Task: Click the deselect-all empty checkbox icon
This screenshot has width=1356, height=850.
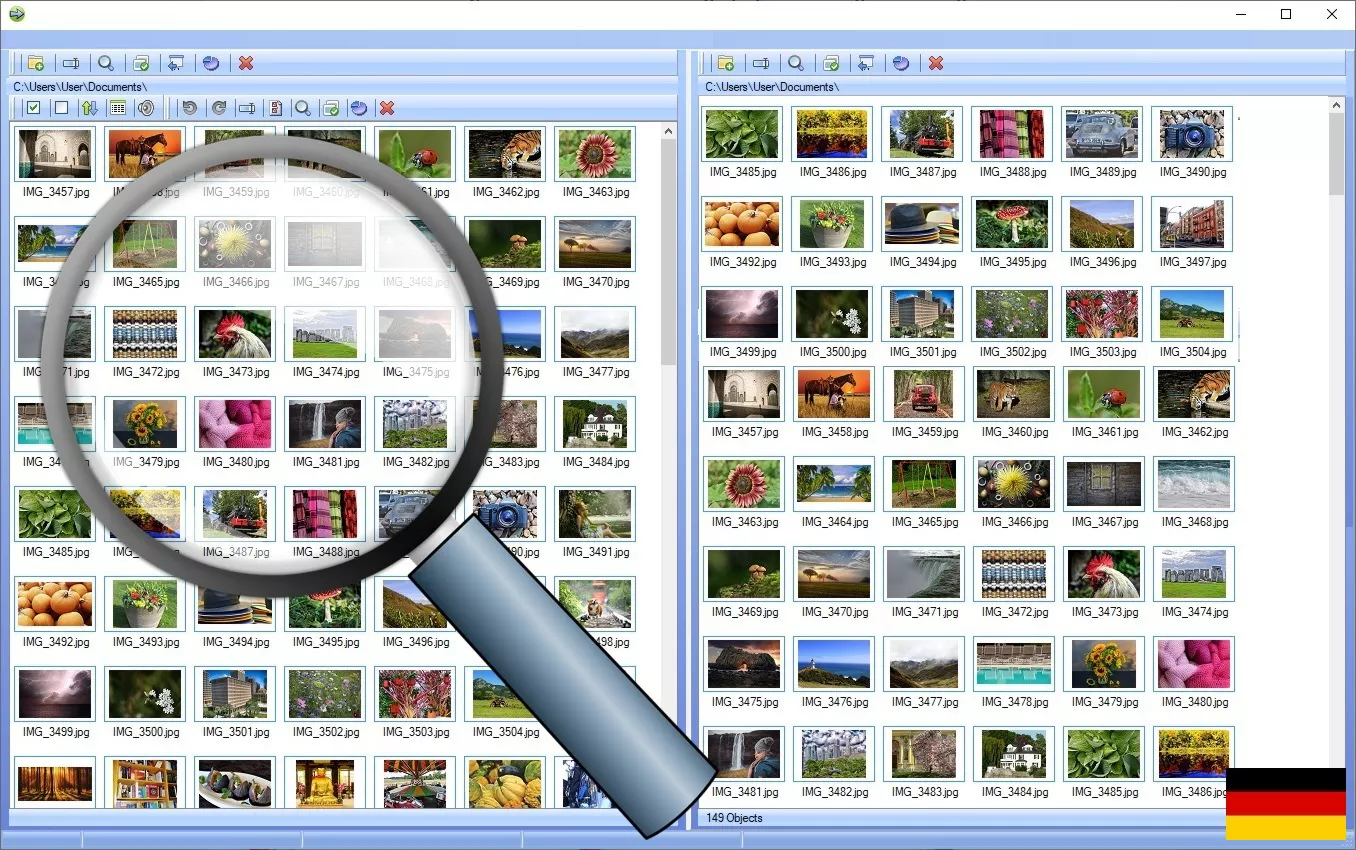Action: 62,107
